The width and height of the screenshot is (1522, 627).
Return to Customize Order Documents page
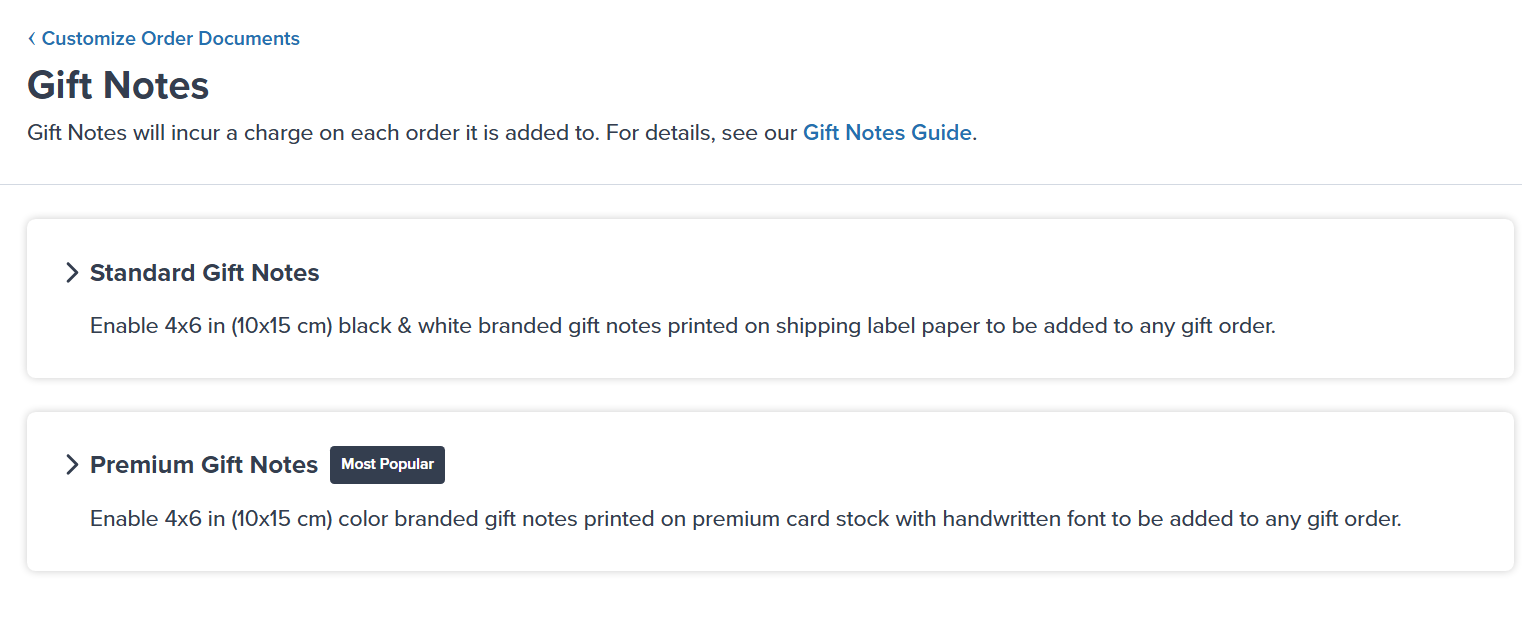point(170,38)
